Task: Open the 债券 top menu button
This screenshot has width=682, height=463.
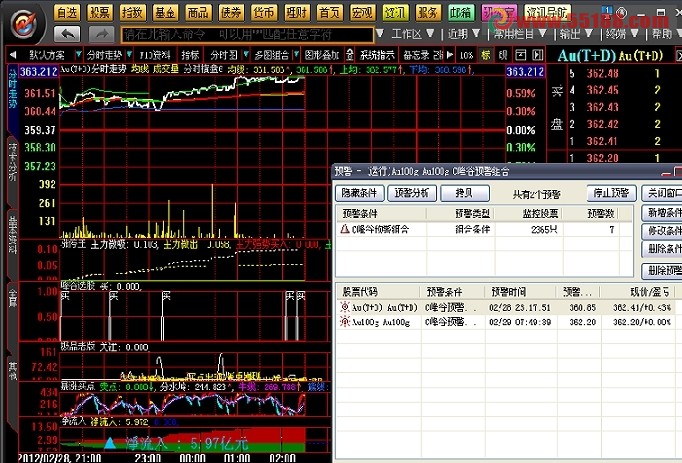Action: pos(231,13)
